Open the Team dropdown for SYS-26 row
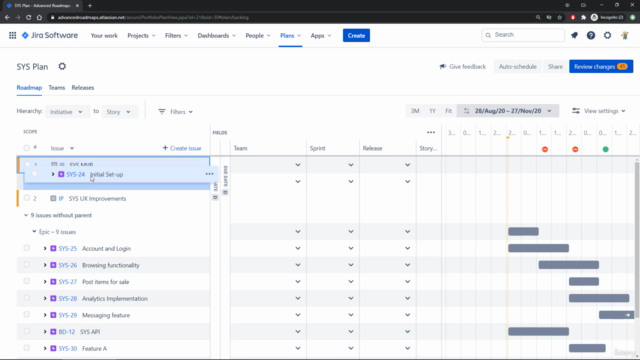 tap(298, 265)
